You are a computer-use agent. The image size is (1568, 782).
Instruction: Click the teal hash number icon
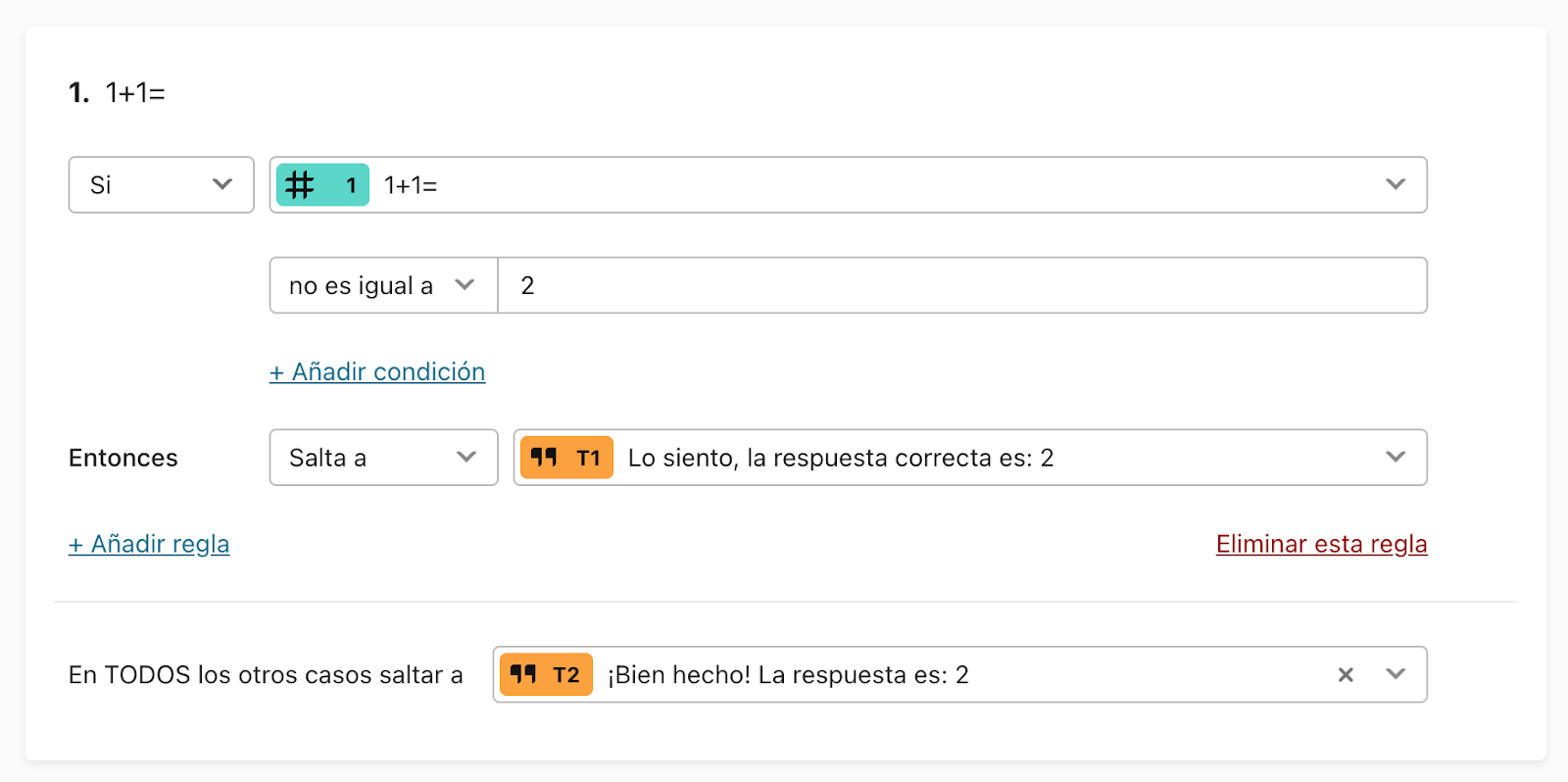pyautogui.click(x=300, y=184)
